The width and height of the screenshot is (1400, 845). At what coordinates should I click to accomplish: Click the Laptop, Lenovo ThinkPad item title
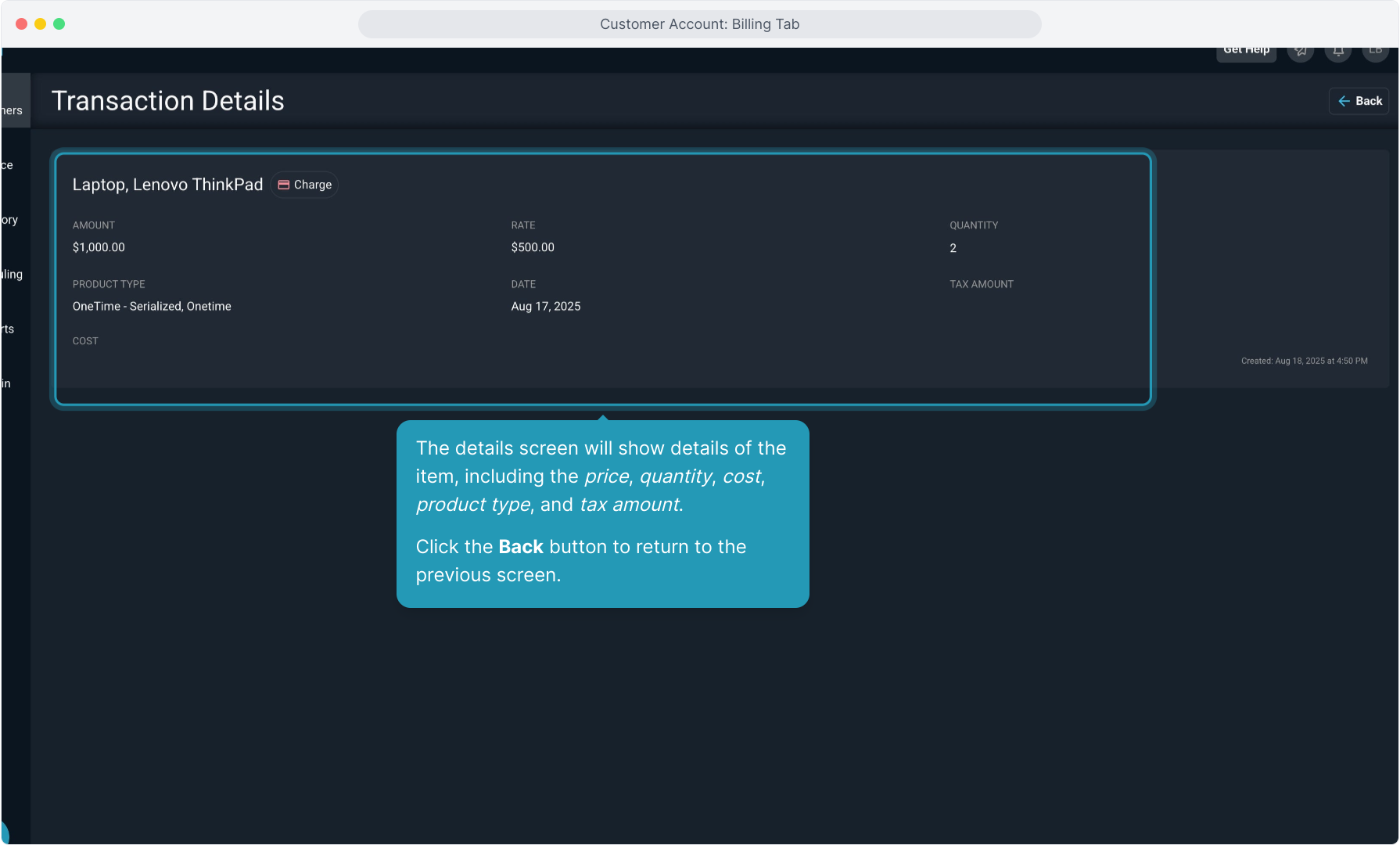point(167,185)
